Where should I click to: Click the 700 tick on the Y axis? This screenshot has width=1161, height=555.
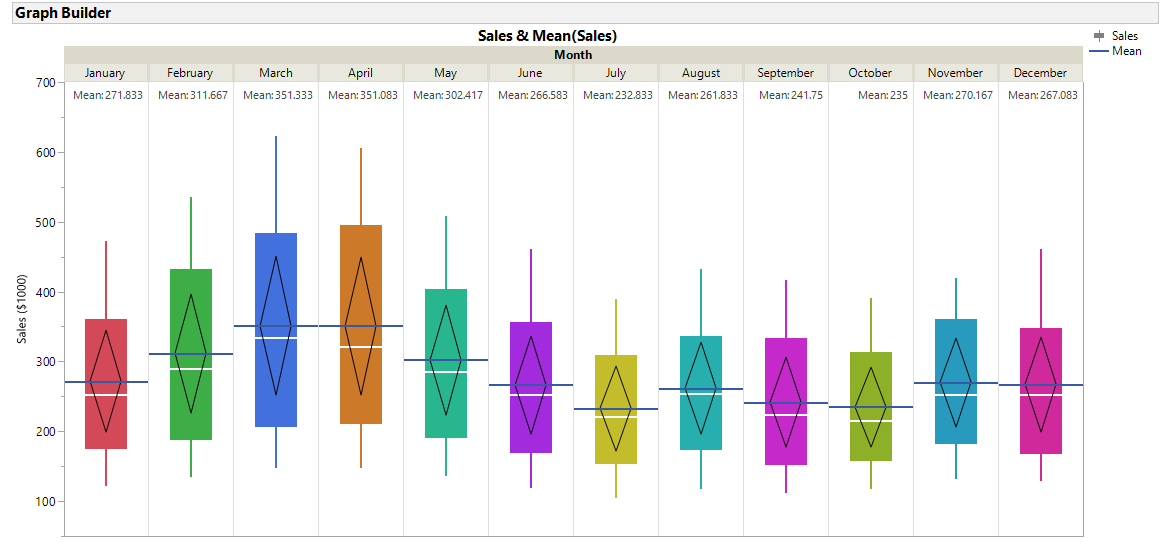click(45, 83)
